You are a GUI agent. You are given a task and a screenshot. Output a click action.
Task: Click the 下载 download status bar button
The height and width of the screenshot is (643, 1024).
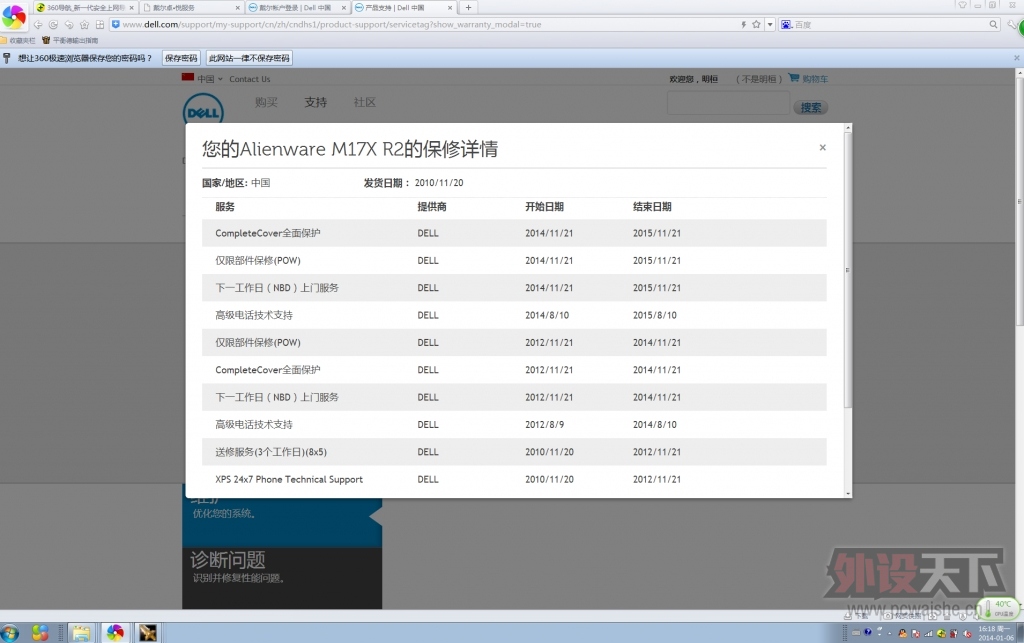856,616
